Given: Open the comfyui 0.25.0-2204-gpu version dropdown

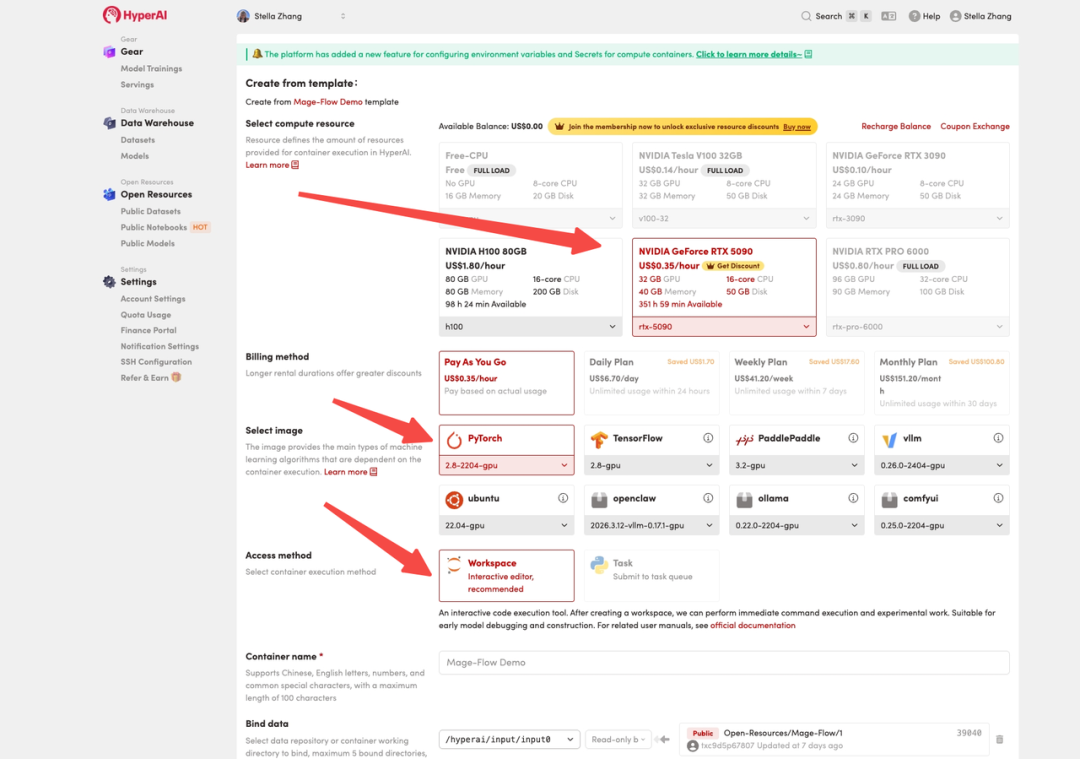Looking at the screenshot, I should pos(942,526).
